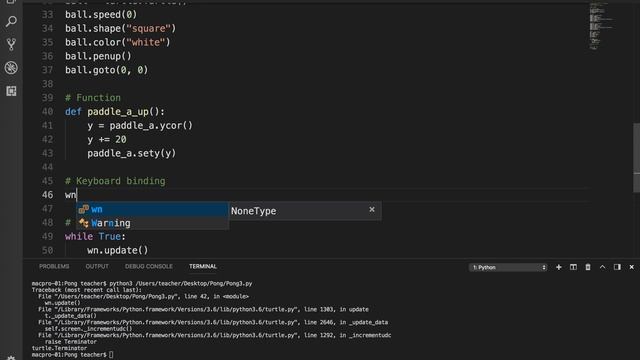Switch to the Problems tab
This screenshot has width=640, height=360.
(x=54, y=267)
